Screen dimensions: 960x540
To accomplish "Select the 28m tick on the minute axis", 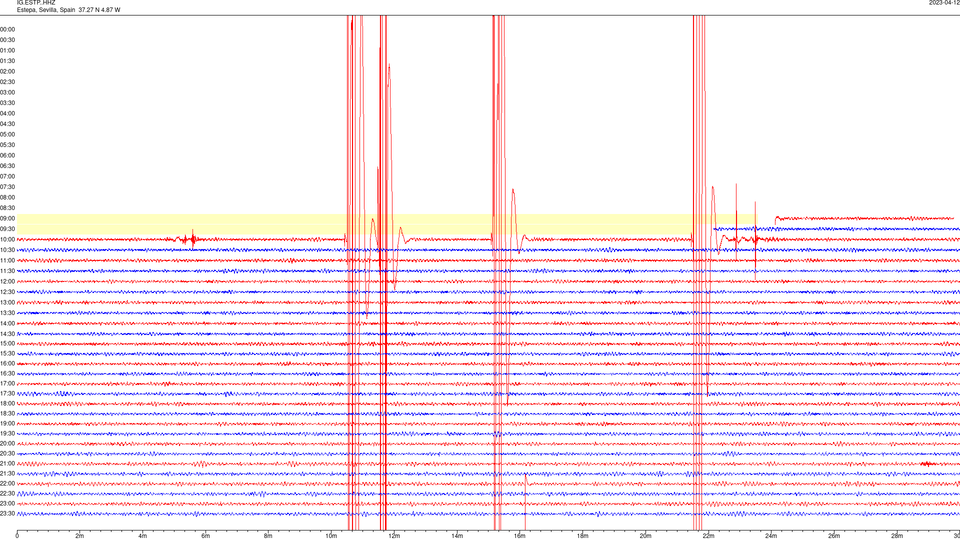I will tap(897, 536).
